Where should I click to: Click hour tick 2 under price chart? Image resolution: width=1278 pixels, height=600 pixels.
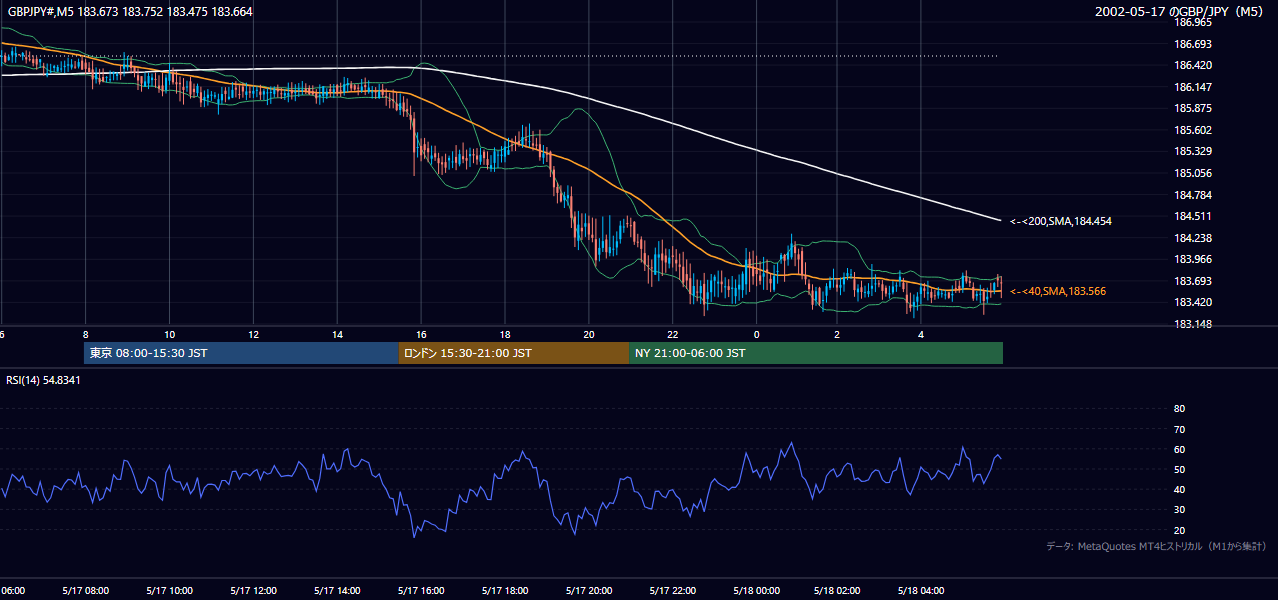point(837,334)
